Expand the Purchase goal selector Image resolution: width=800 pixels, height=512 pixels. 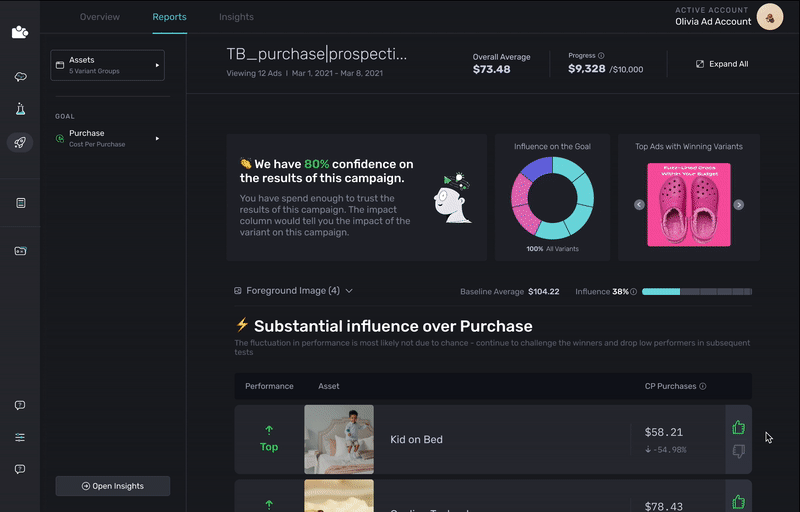(x=107, y=138)
